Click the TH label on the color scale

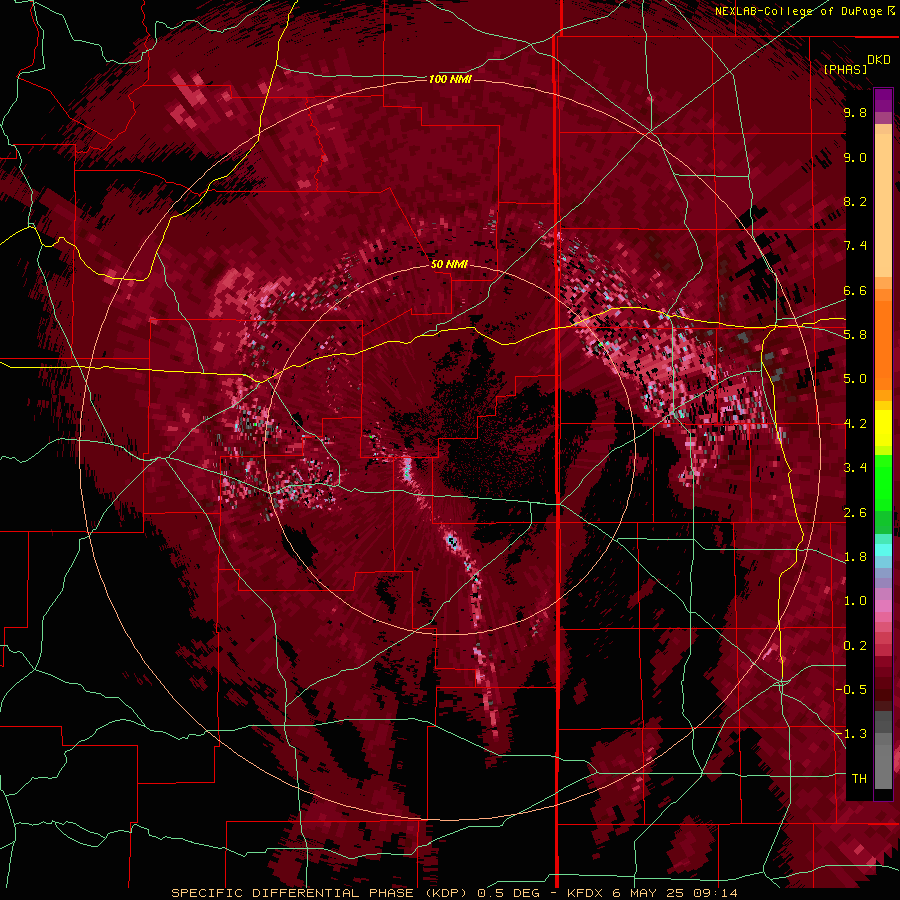(x=859, y=779)
